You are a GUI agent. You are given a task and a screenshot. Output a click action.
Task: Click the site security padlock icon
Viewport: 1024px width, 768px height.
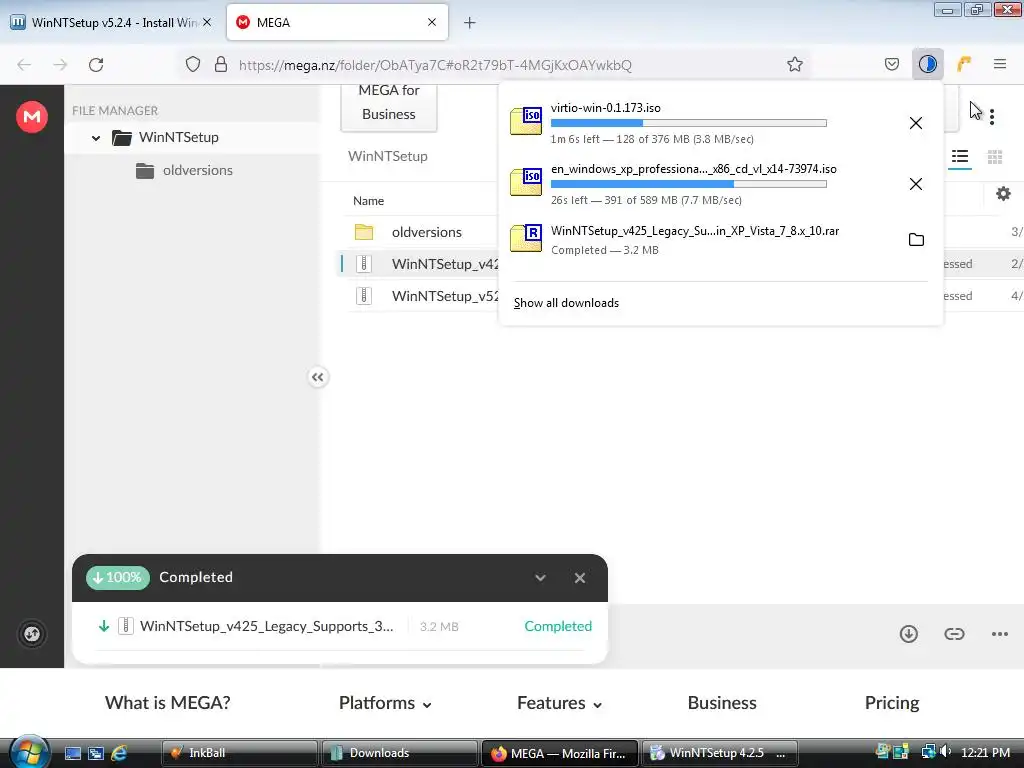coord(221,65)
